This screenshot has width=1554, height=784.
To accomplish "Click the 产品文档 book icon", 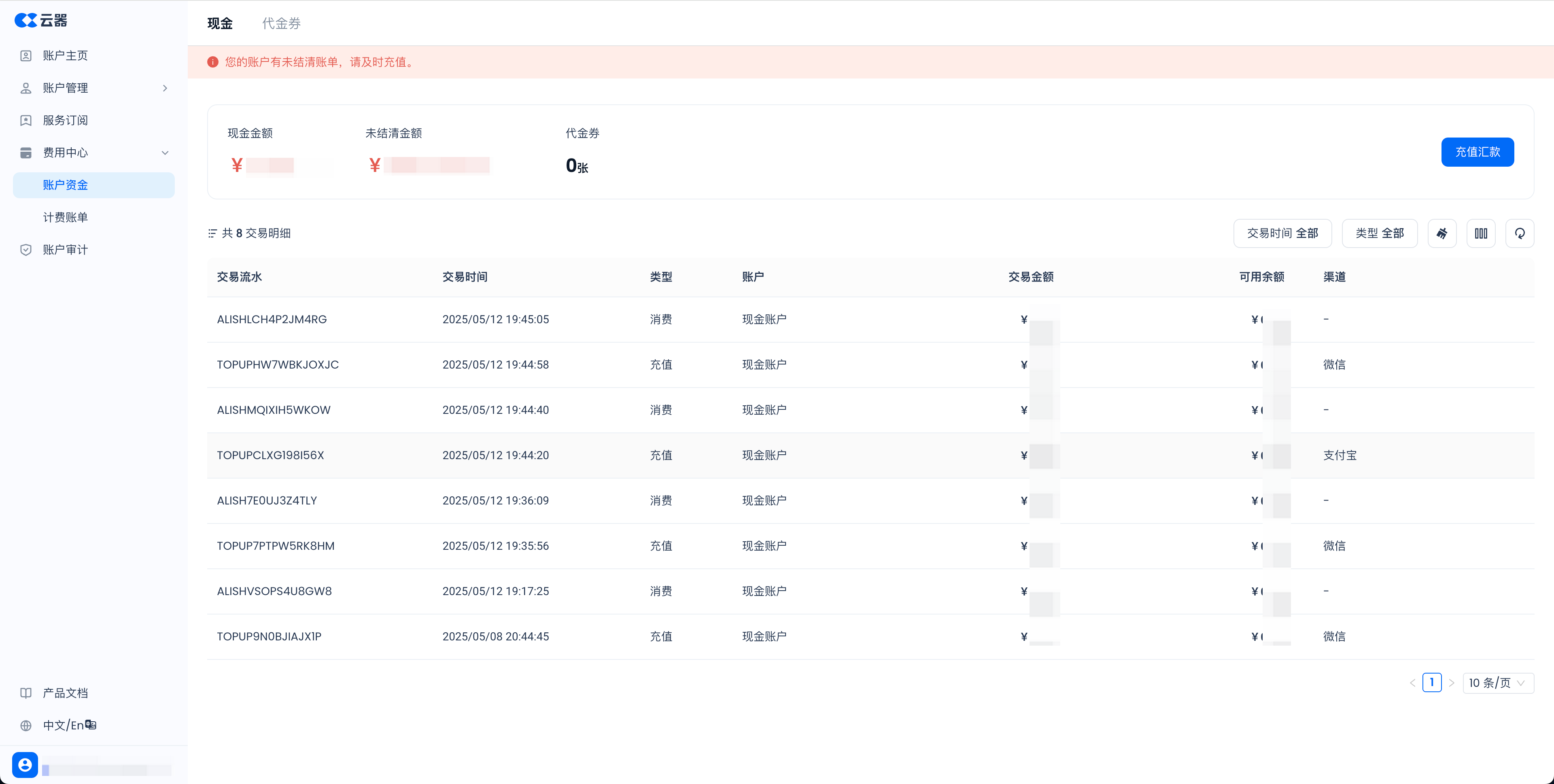I will (26, 693).
